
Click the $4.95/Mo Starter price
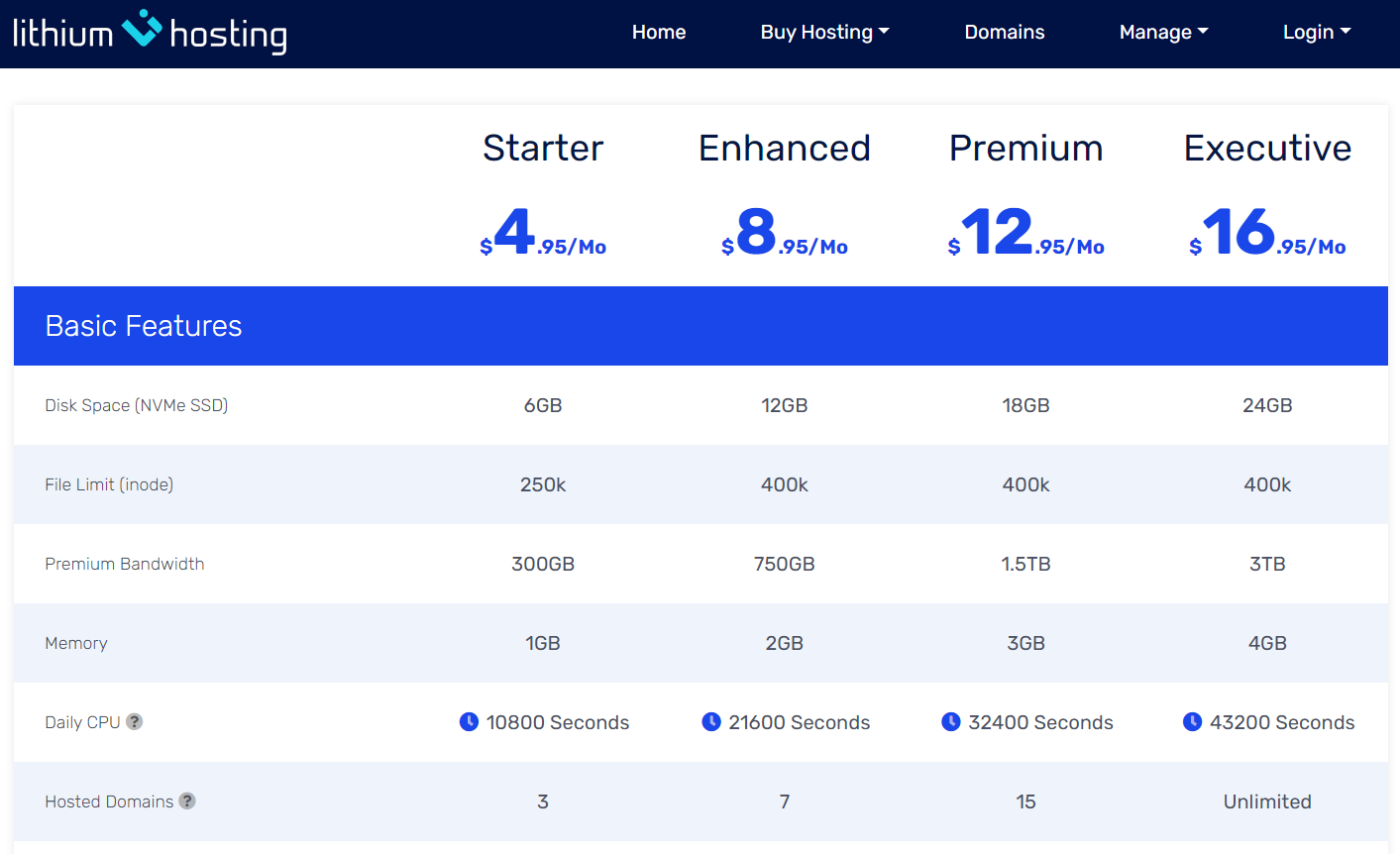tap(543, 234)
